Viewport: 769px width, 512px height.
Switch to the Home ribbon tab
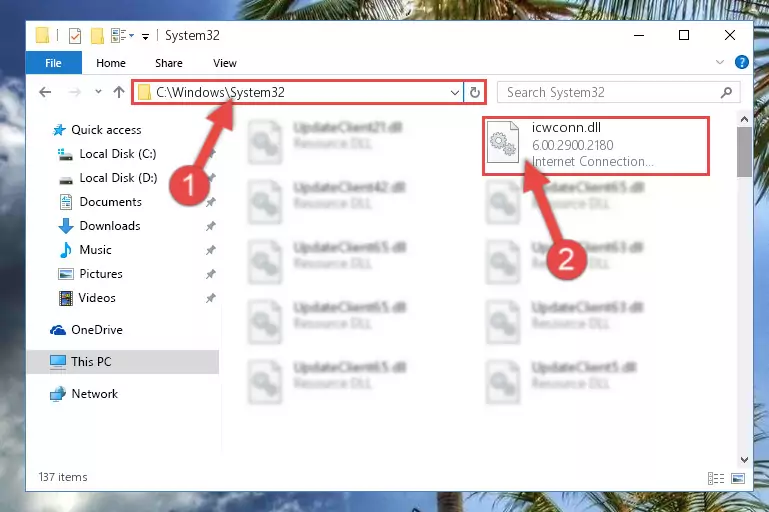click(x=111, y=63)
